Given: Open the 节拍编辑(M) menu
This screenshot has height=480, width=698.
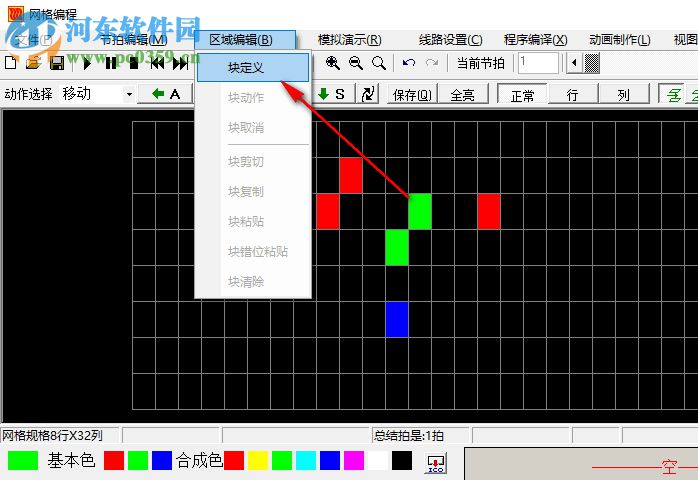Looking at the screenshot, I should (x=134, y=40).
